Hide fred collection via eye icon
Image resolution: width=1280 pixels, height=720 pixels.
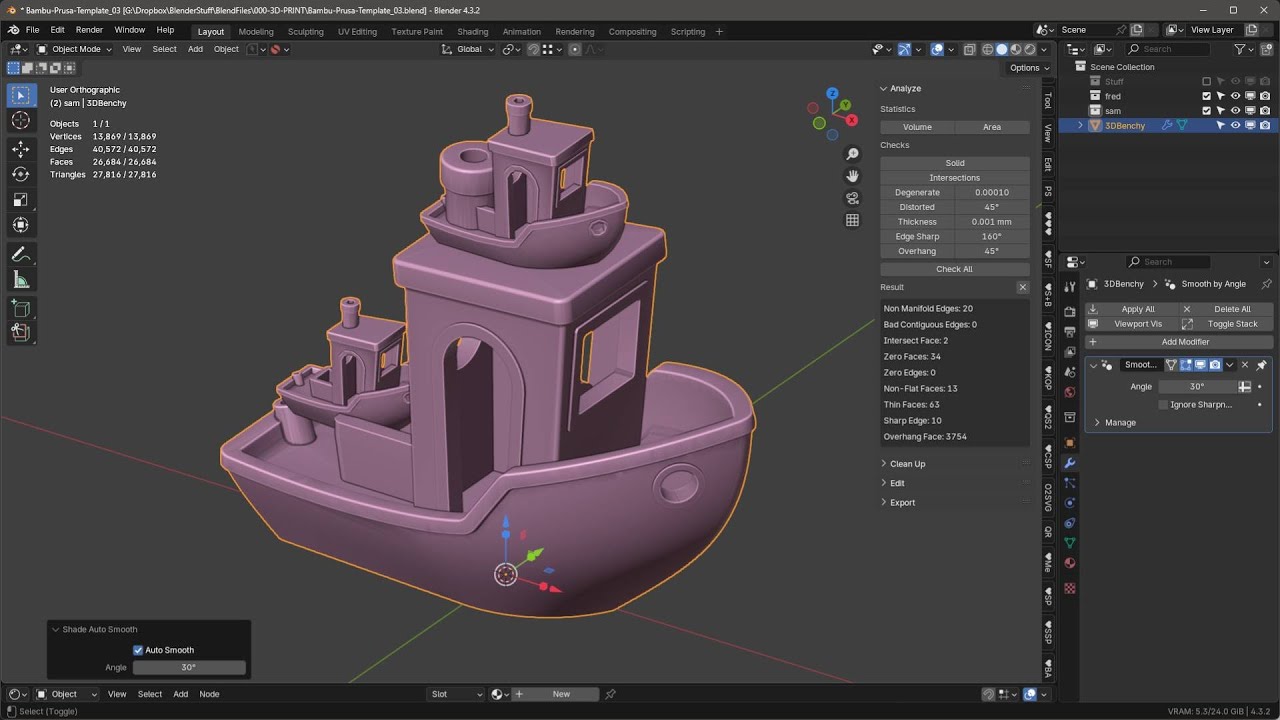coord(1235,96)
